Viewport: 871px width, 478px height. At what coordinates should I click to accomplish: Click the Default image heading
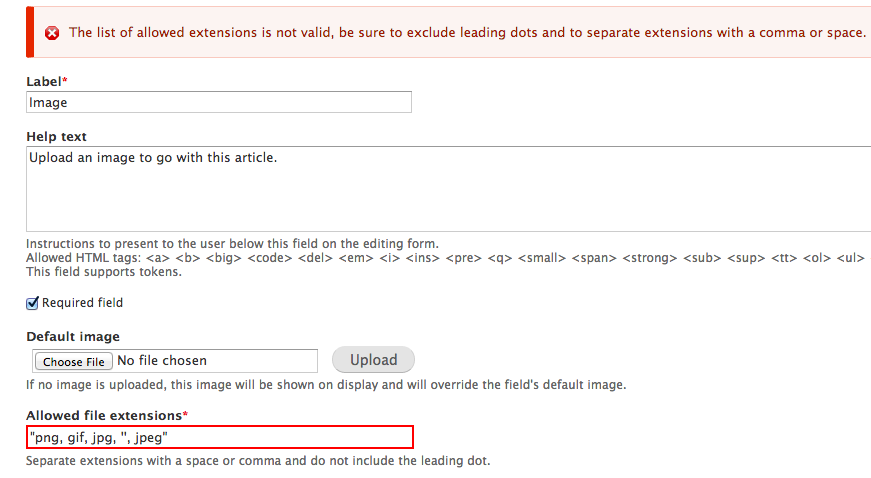point(73,336)
